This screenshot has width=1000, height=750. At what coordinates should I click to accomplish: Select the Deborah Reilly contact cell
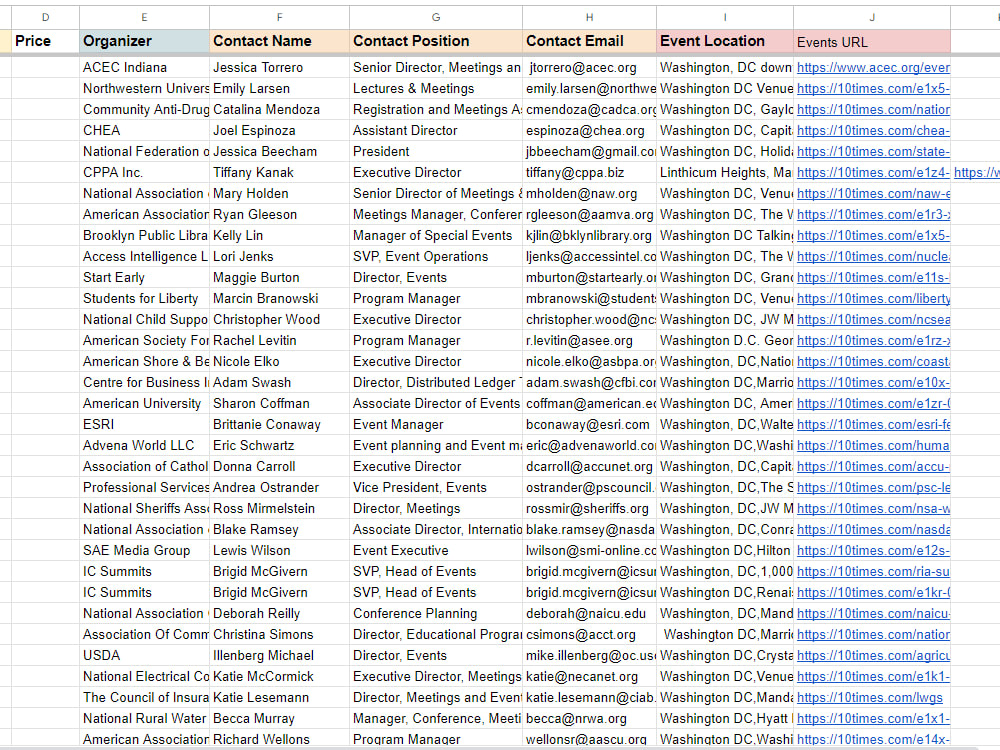click(279, 614)
